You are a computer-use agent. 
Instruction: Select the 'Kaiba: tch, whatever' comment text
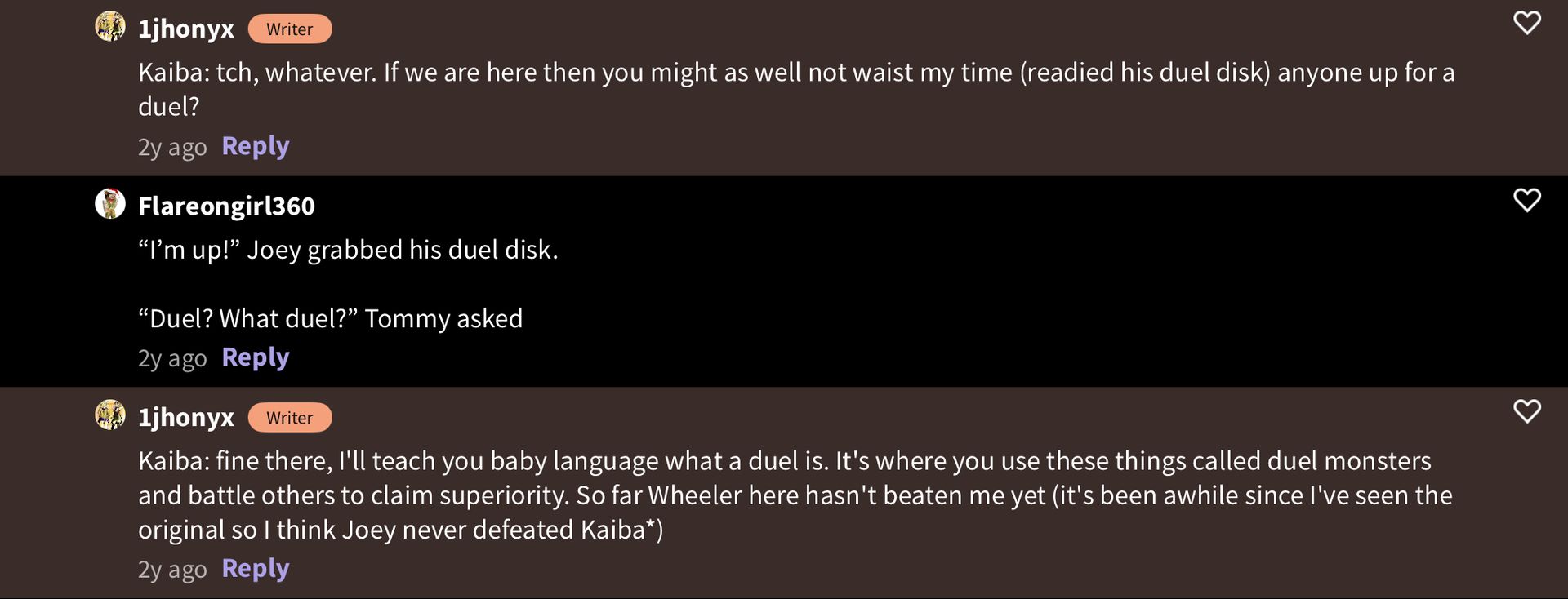coord(796,89)
